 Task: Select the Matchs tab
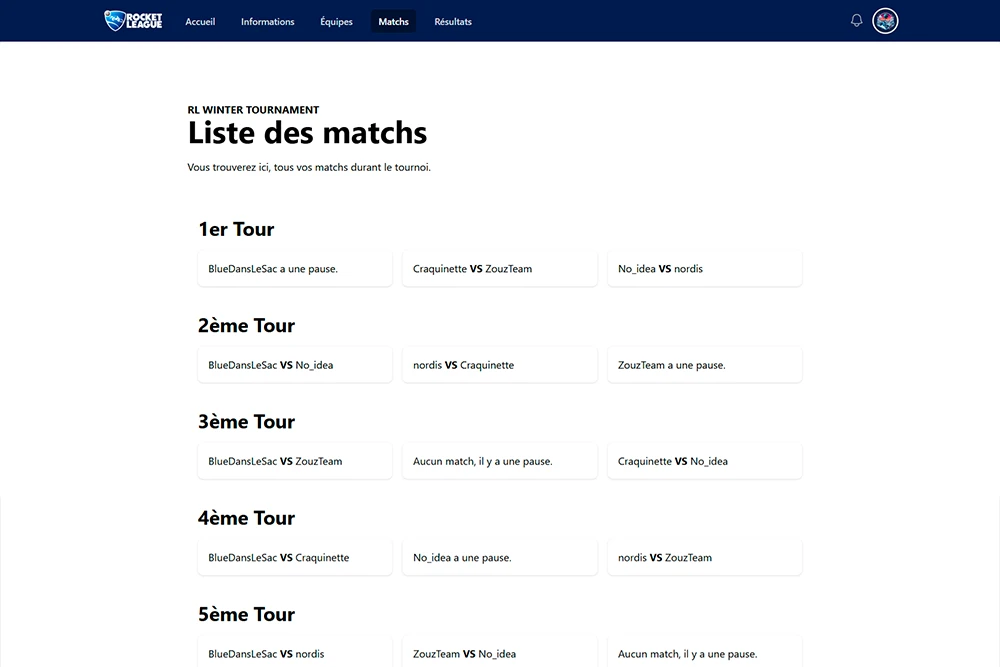(393, 22)
